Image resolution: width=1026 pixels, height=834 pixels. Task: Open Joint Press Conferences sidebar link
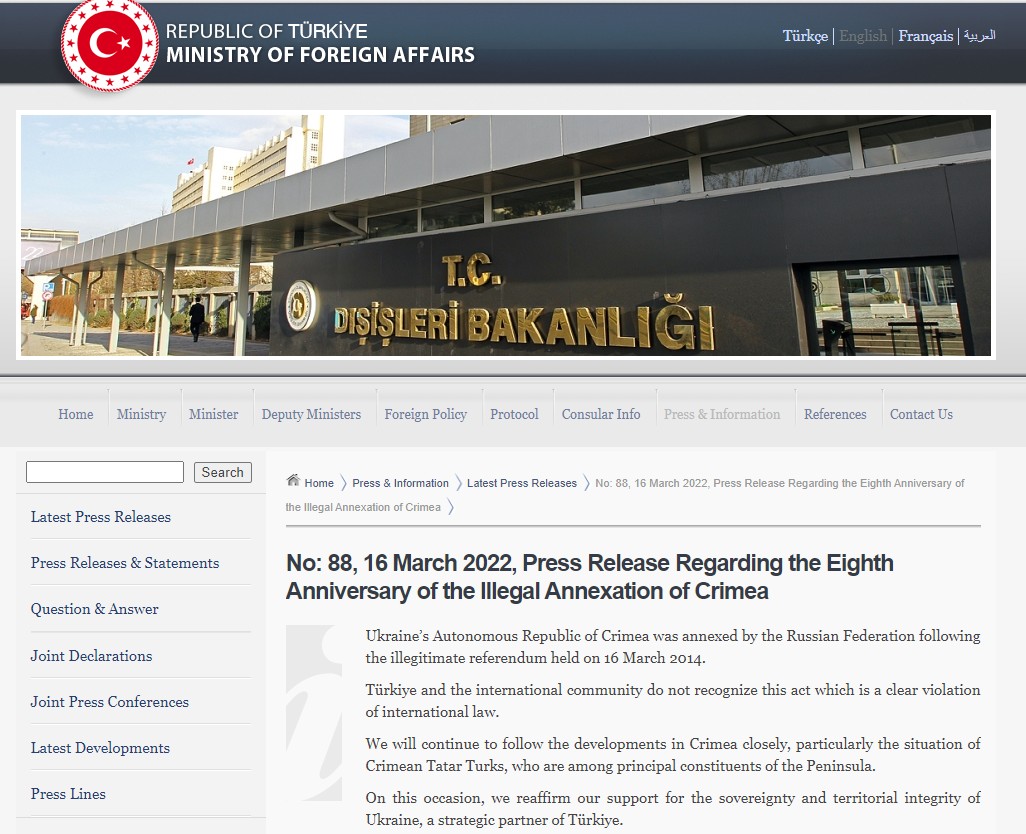point(109,702)
